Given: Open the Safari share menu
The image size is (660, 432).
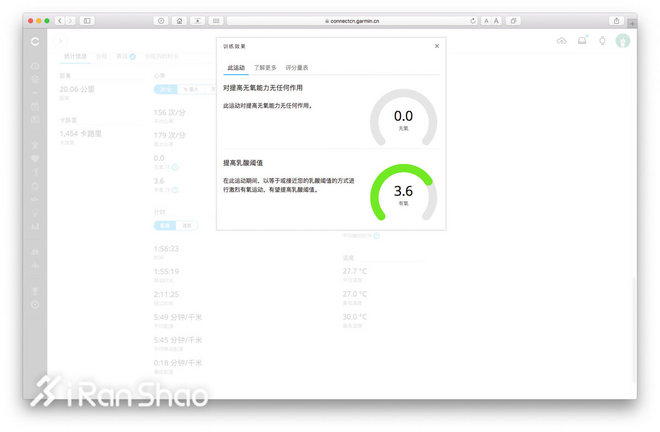Looking at the screenshot, I should click(x=616, y=21).
